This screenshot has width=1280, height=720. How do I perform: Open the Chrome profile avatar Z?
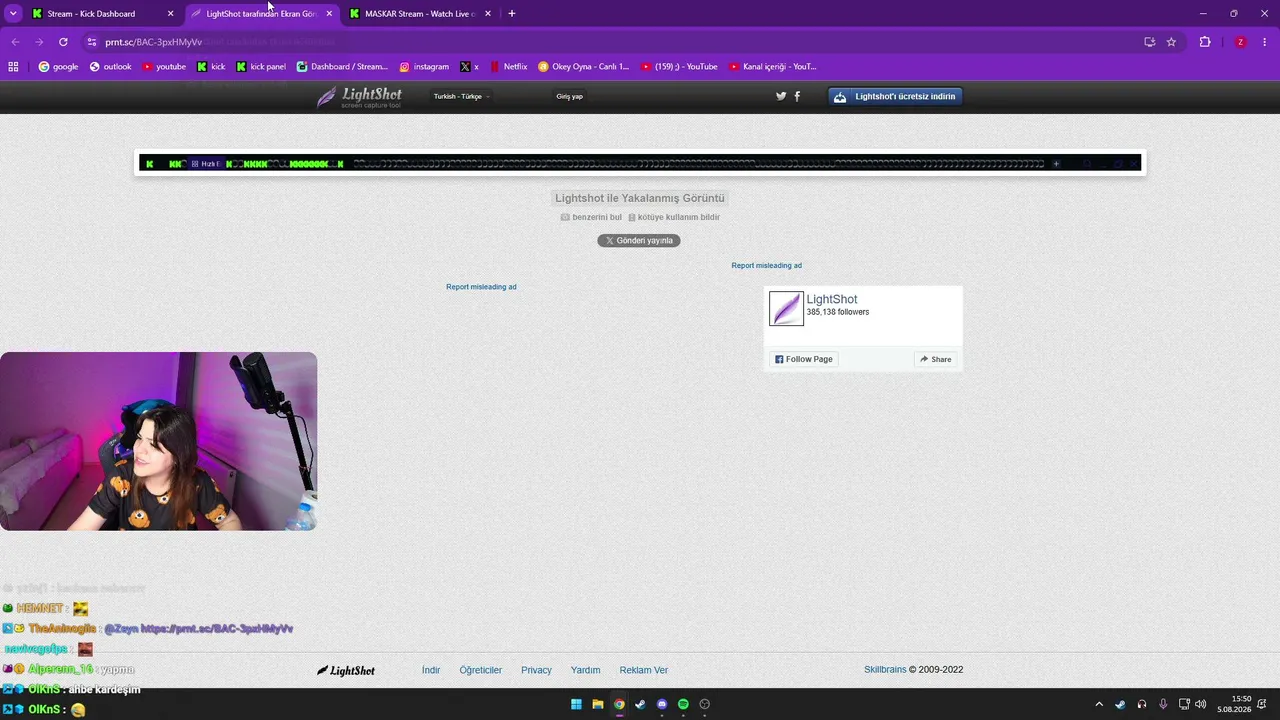pyautogui.click(x=1241, y=42)
